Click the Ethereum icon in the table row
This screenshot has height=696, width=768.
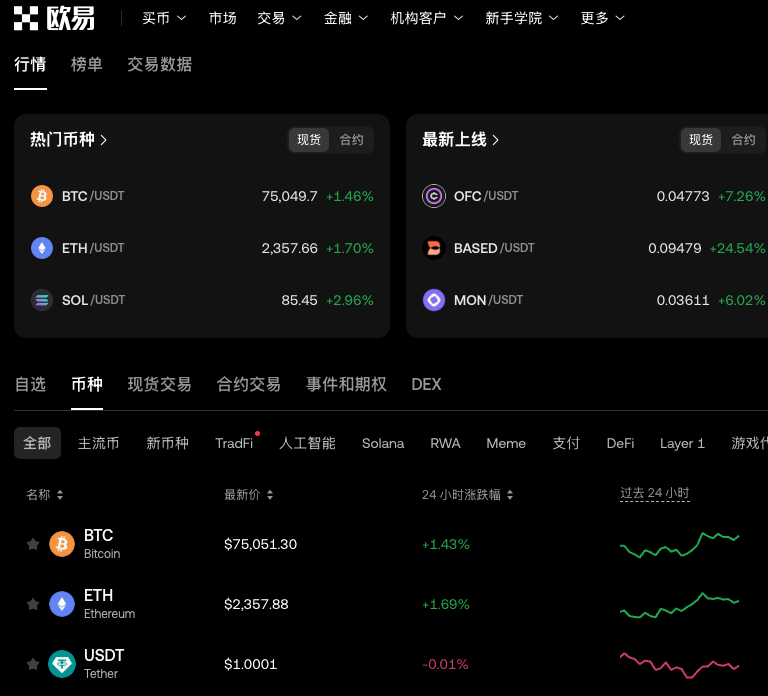62,604
